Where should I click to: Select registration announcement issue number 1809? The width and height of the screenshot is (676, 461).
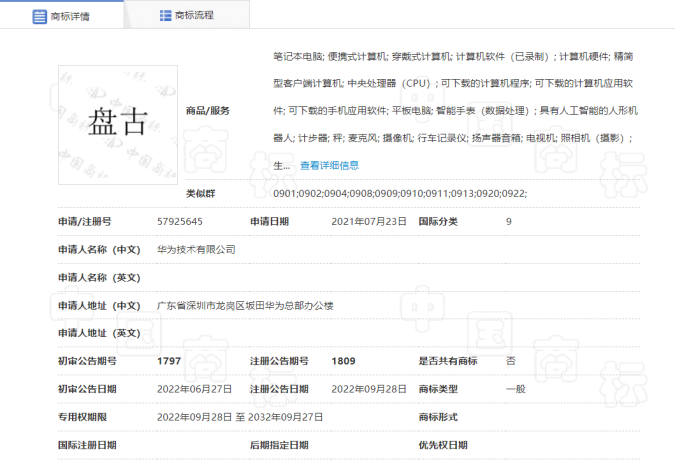344,361
